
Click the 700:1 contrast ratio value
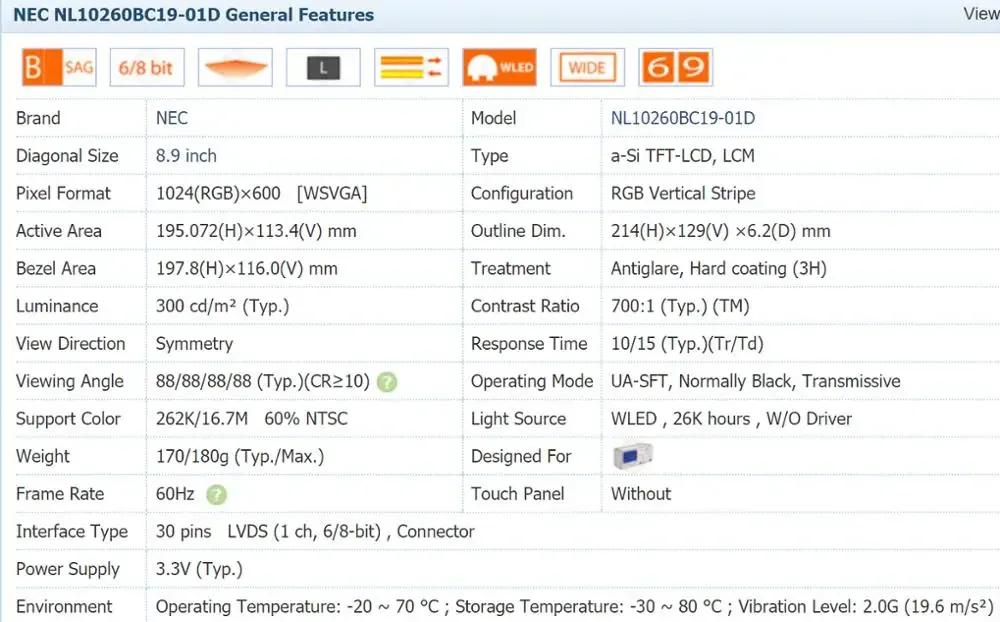click(680, 306)
